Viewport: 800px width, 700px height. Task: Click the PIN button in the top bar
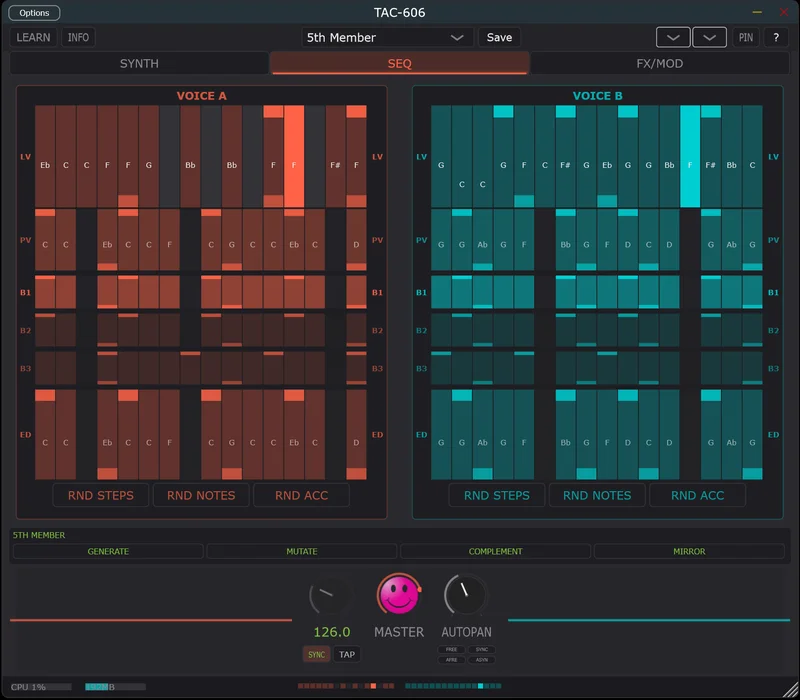point(745,37)
